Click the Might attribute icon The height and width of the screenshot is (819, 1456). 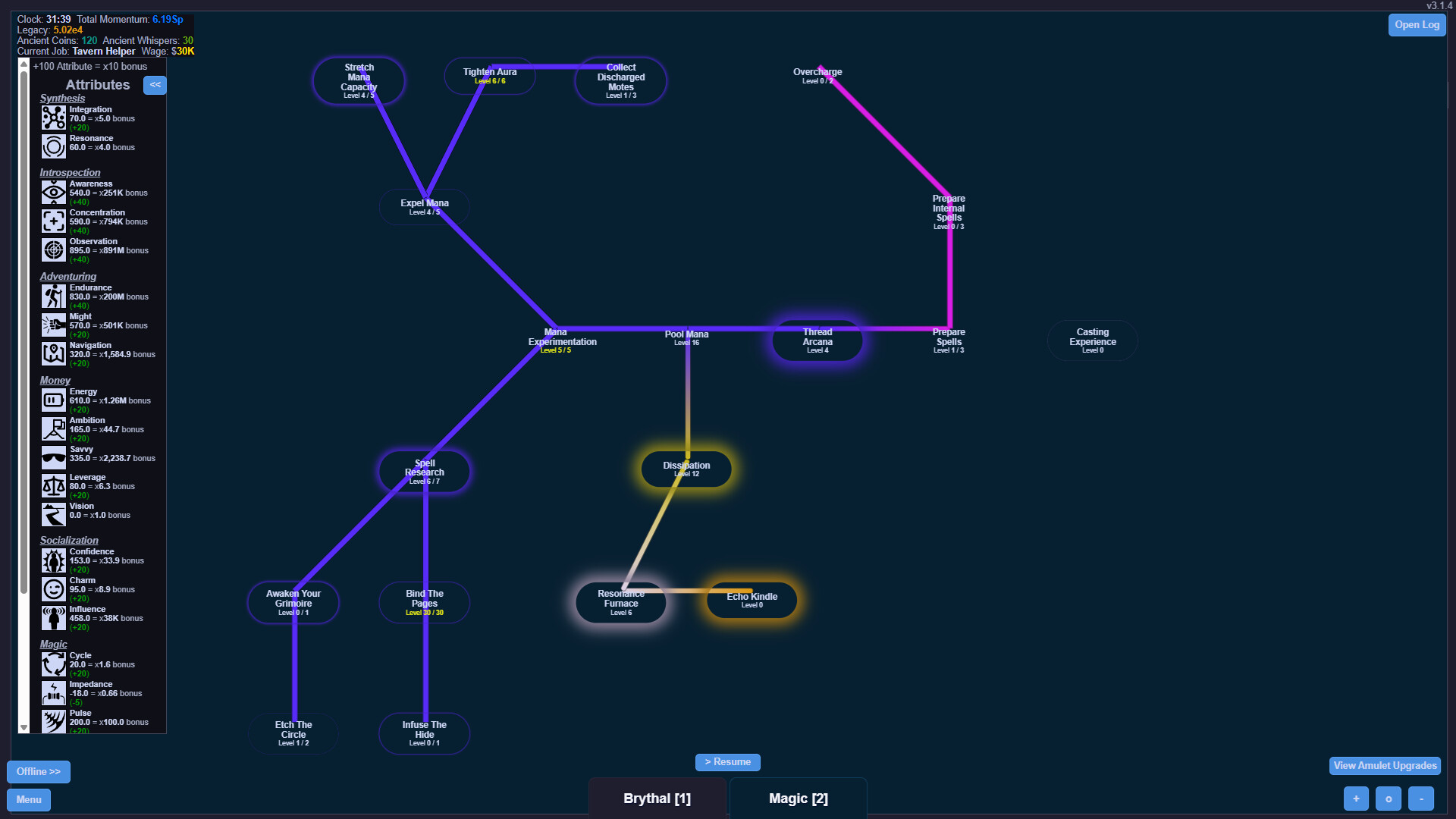(x=53, y=325)
